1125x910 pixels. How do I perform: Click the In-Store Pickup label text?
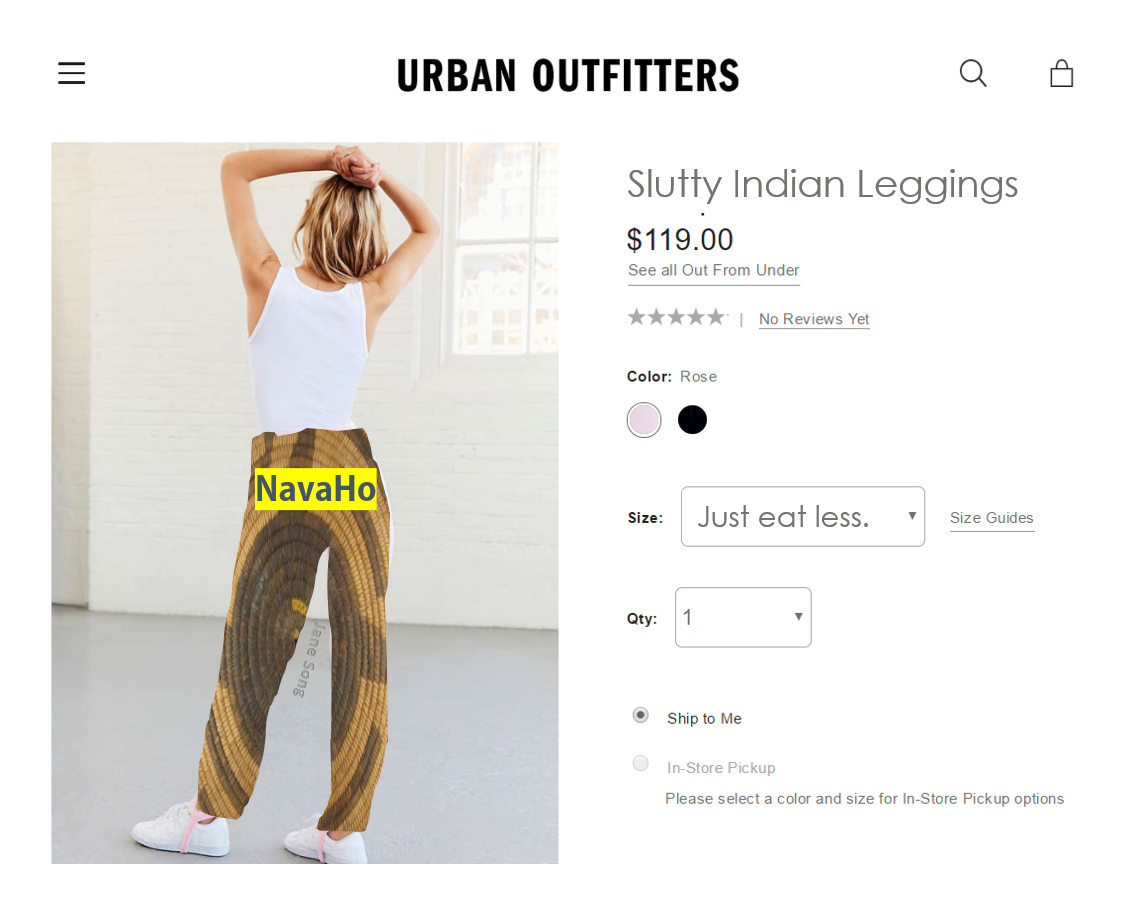click(x=721, y=768)
